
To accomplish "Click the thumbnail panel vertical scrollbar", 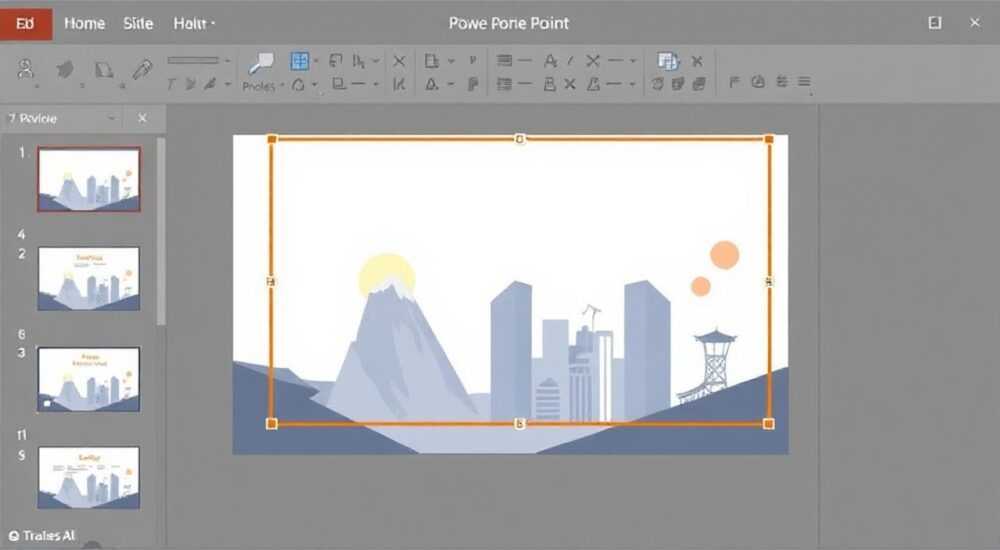I will [x=161, y=231].
